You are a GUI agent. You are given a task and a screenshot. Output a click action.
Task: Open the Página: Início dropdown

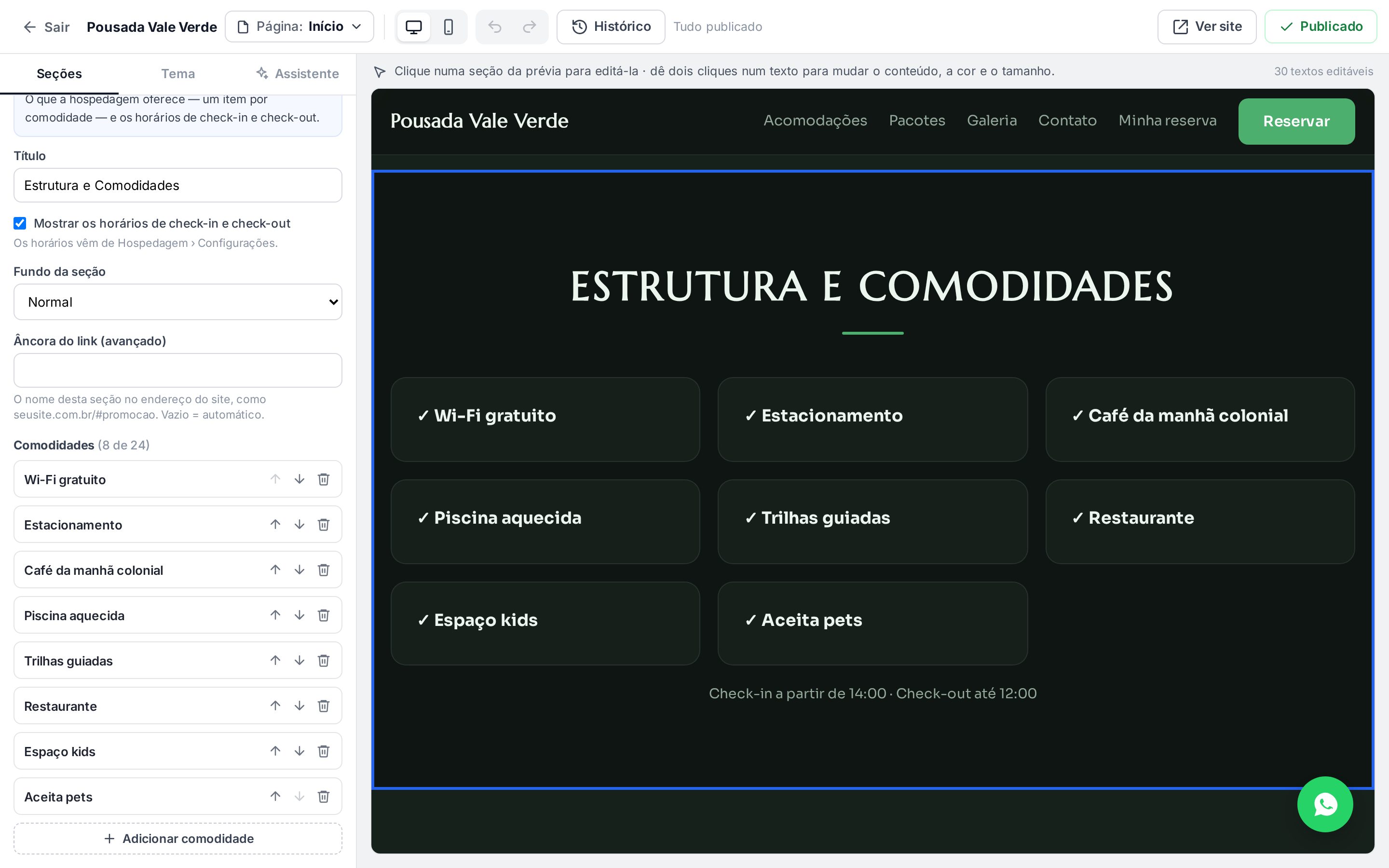tap(299, 27)
